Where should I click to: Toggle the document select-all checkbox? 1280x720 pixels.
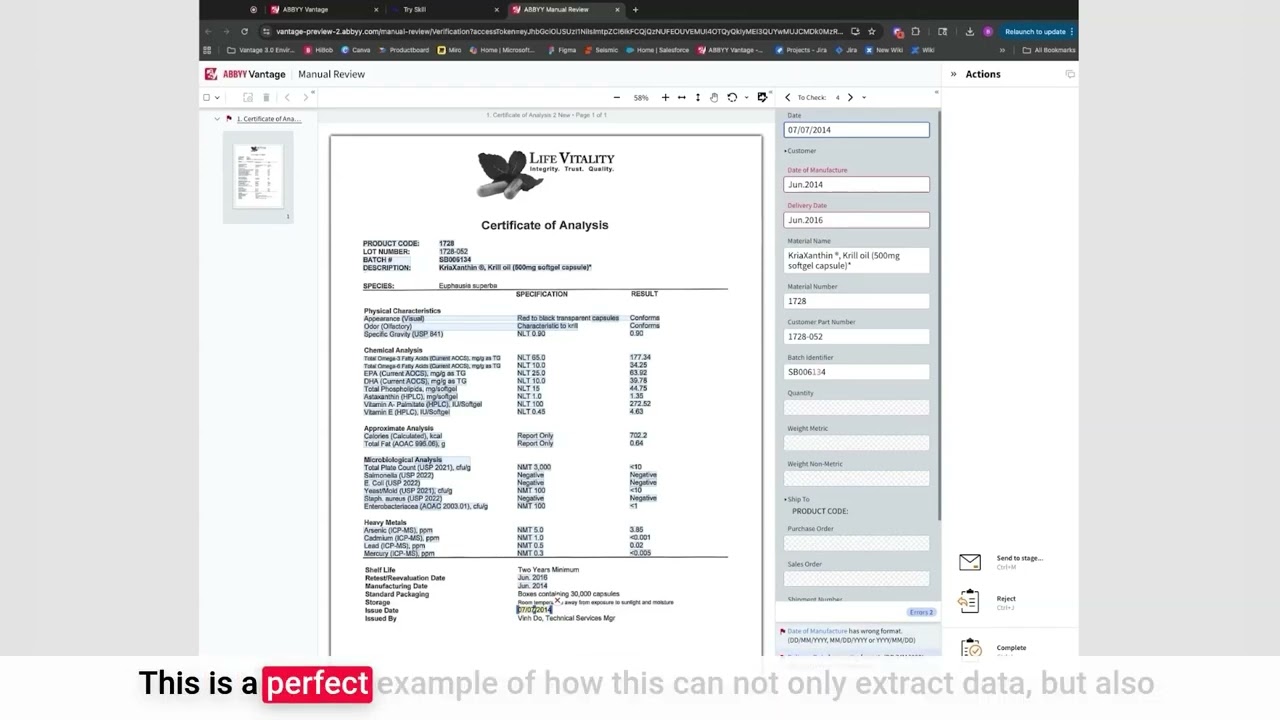(x=207, y=97)
